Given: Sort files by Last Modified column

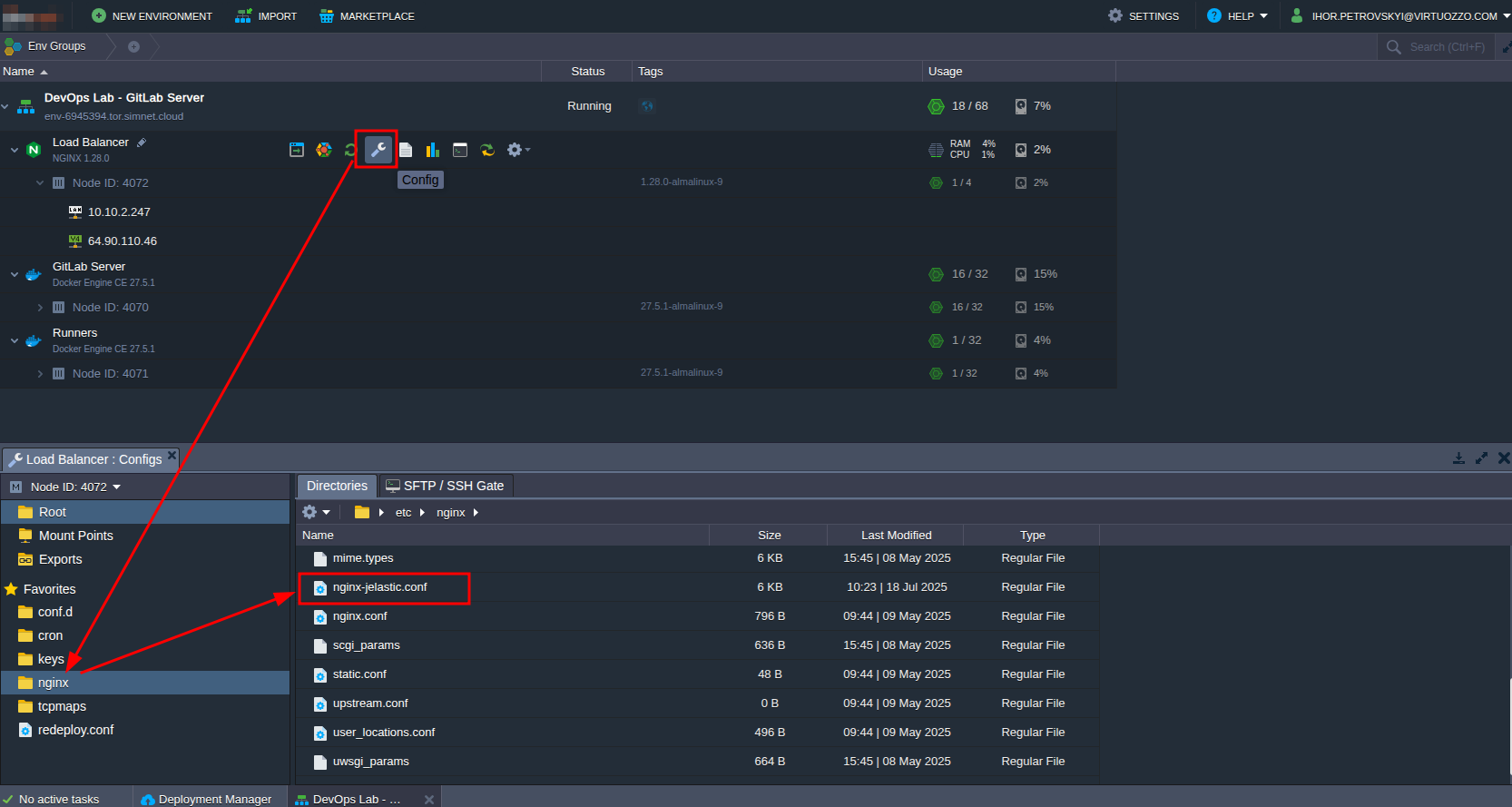Looking at the screenshot, I should pos(896,536).
